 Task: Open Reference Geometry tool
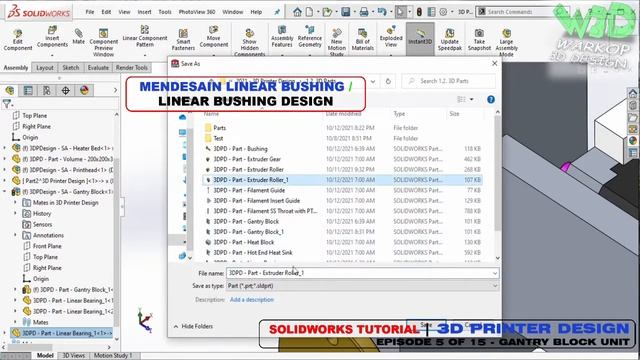pos(310,37)
